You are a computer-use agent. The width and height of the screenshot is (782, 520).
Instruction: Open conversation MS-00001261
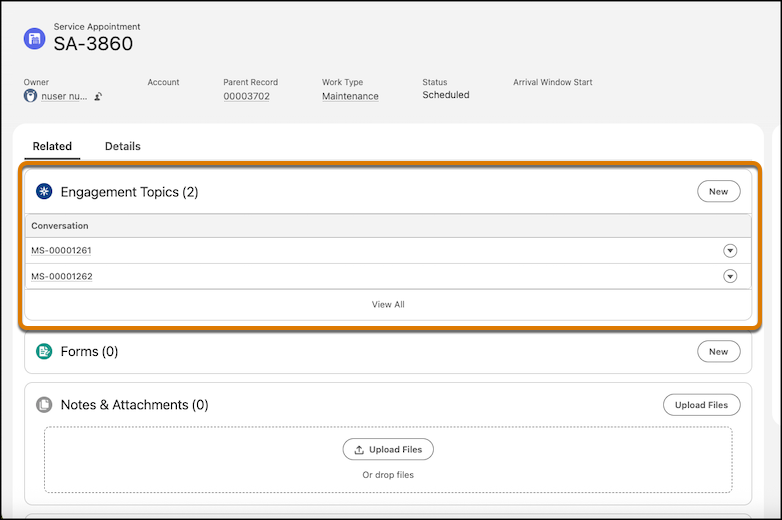[x=61, y=250]
